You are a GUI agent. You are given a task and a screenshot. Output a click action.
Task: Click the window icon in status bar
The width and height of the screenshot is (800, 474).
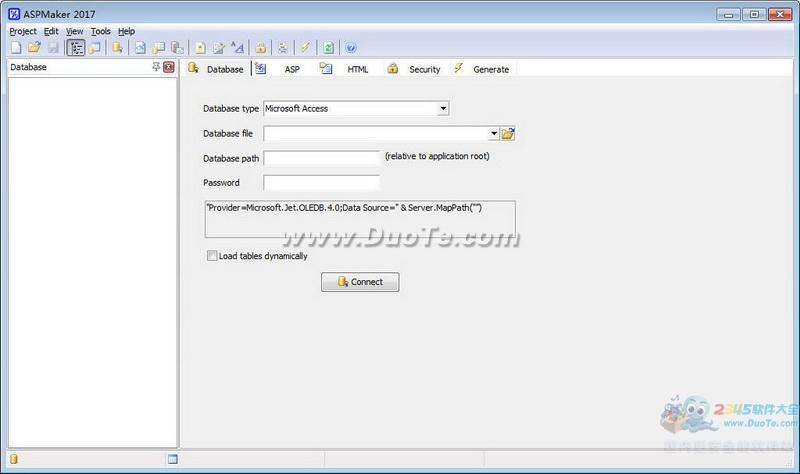pyautogui.click(x=173, y=459)
